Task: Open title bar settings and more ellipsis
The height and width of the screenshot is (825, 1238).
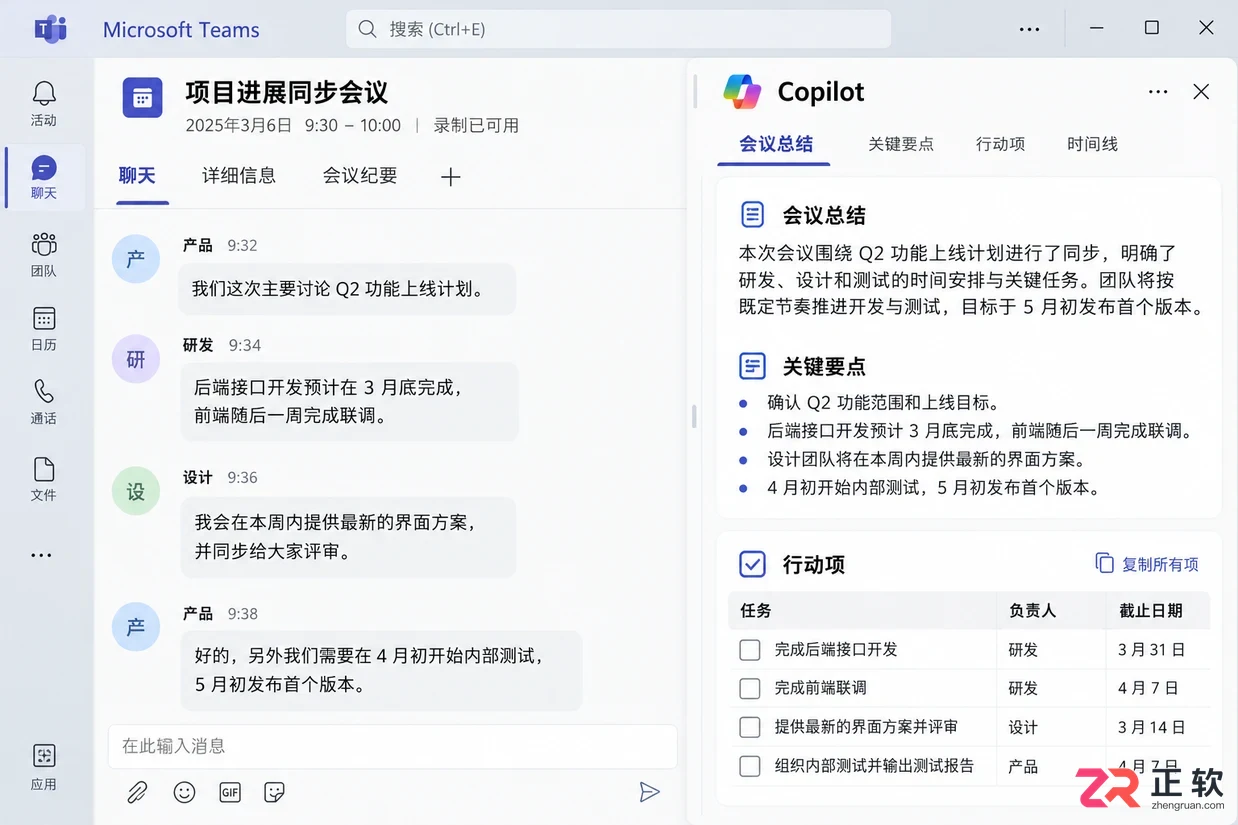Action: [x=1030, y=29]
